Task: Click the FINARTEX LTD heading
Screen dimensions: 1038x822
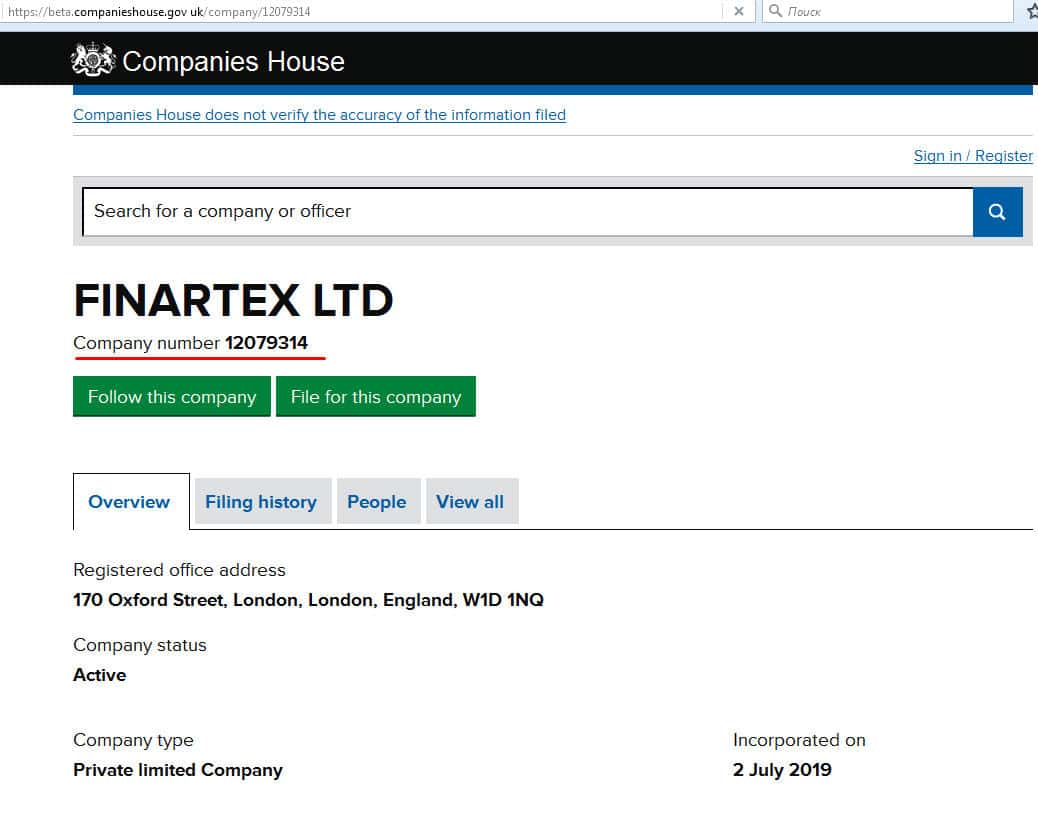Action: pyautogui.click(x=233, y=300)
